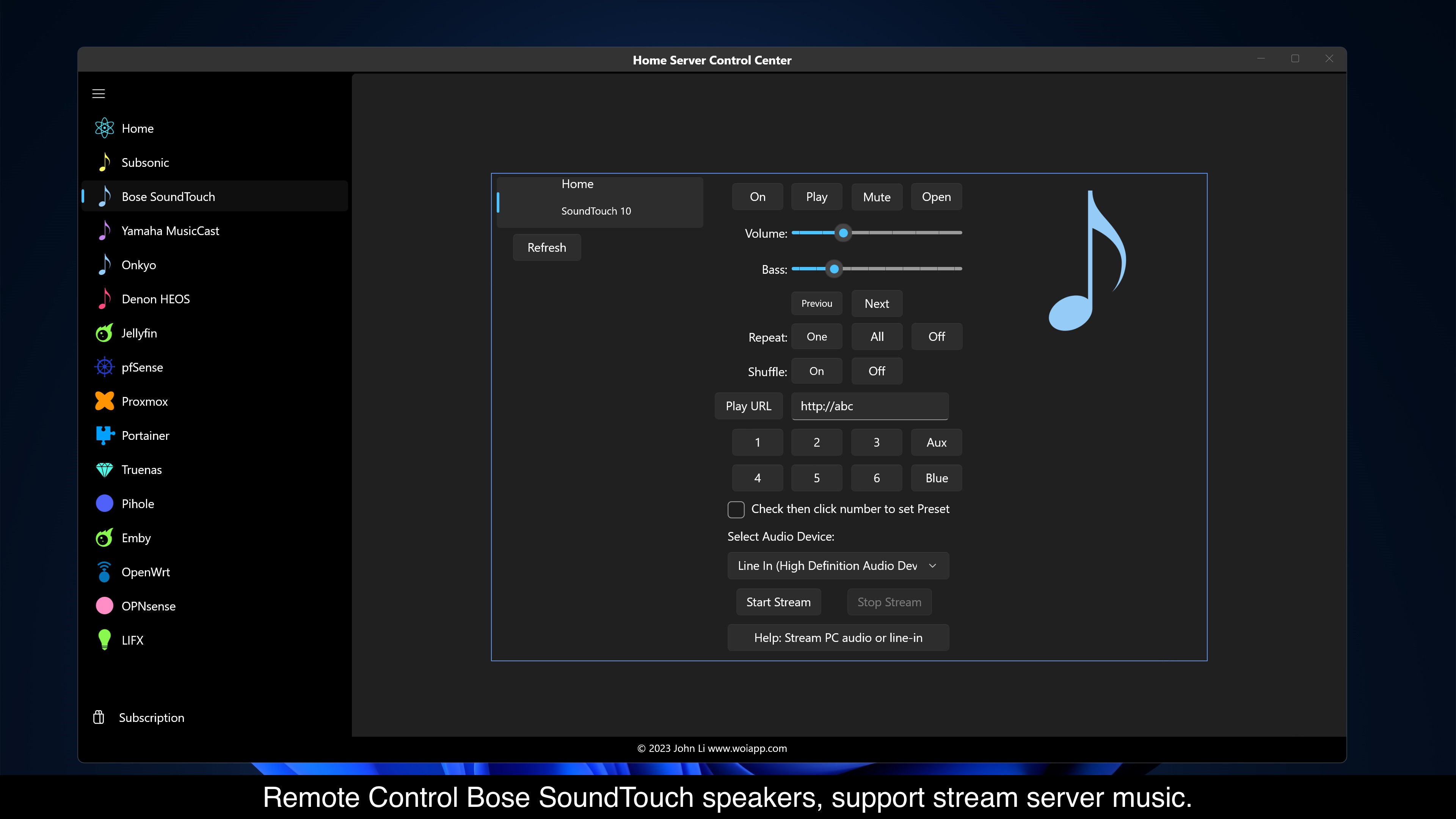Click the LIFX light bulb icon
Image resolution: width=1456 pixels, height=819 pixels.
104,640
